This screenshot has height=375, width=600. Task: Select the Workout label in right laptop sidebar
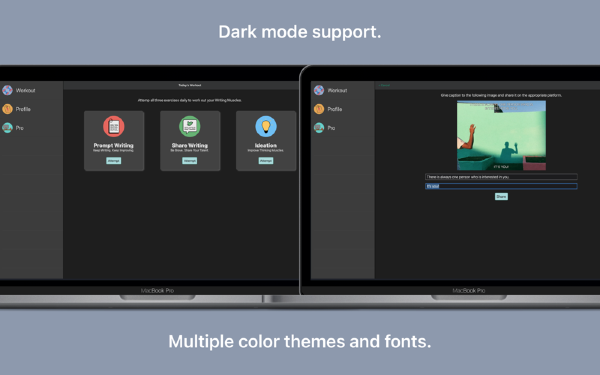pyautogui.click(x=338, y=90)
